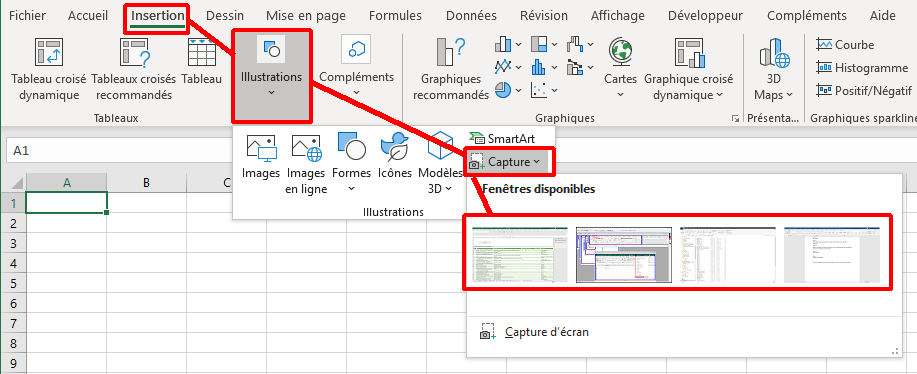Click the Cartes globe icon
917x374 pixels.
click(x=620, y=51)
